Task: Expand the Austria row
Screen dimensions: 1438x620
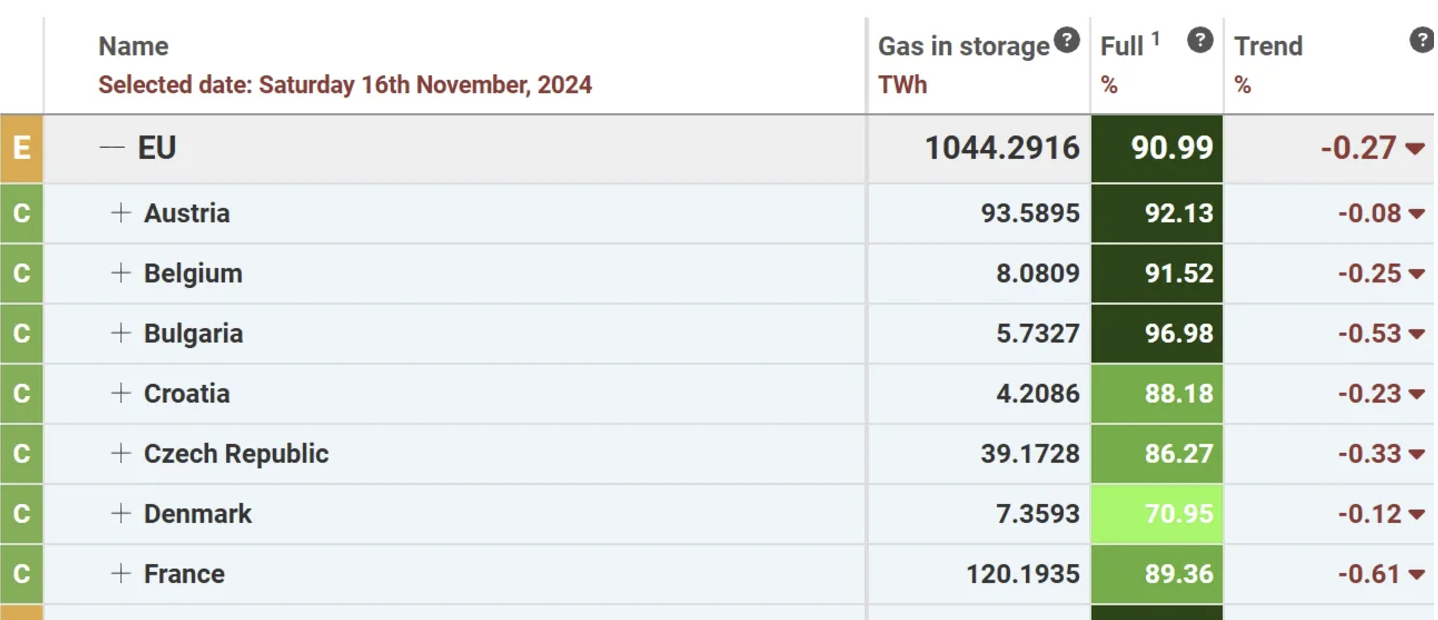Action: (x=120, y=213)
